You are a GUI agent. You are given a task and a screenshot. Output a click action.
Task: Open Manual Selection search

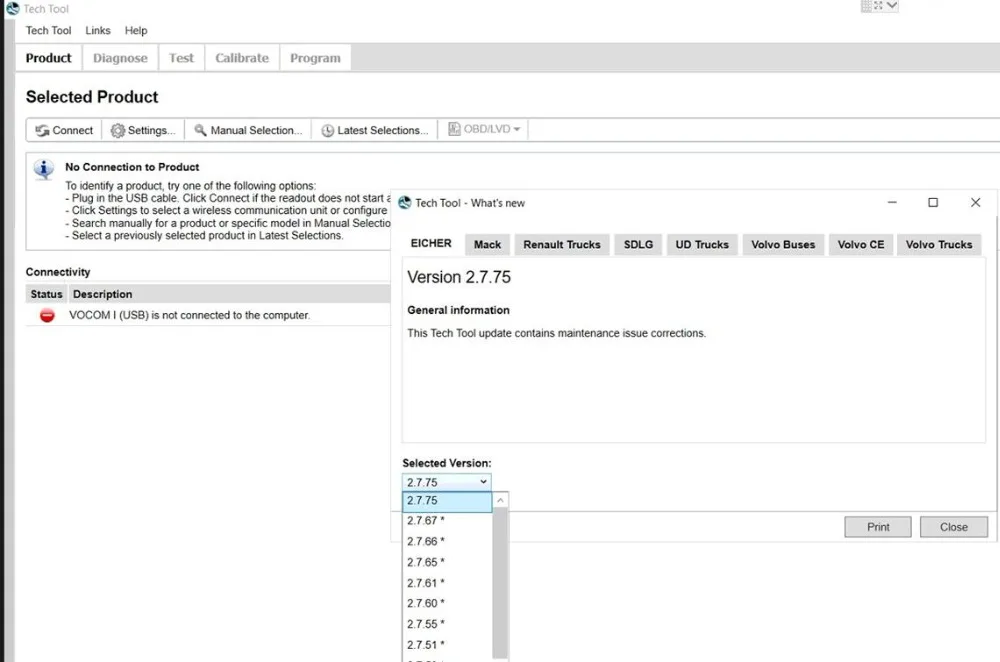248,130
